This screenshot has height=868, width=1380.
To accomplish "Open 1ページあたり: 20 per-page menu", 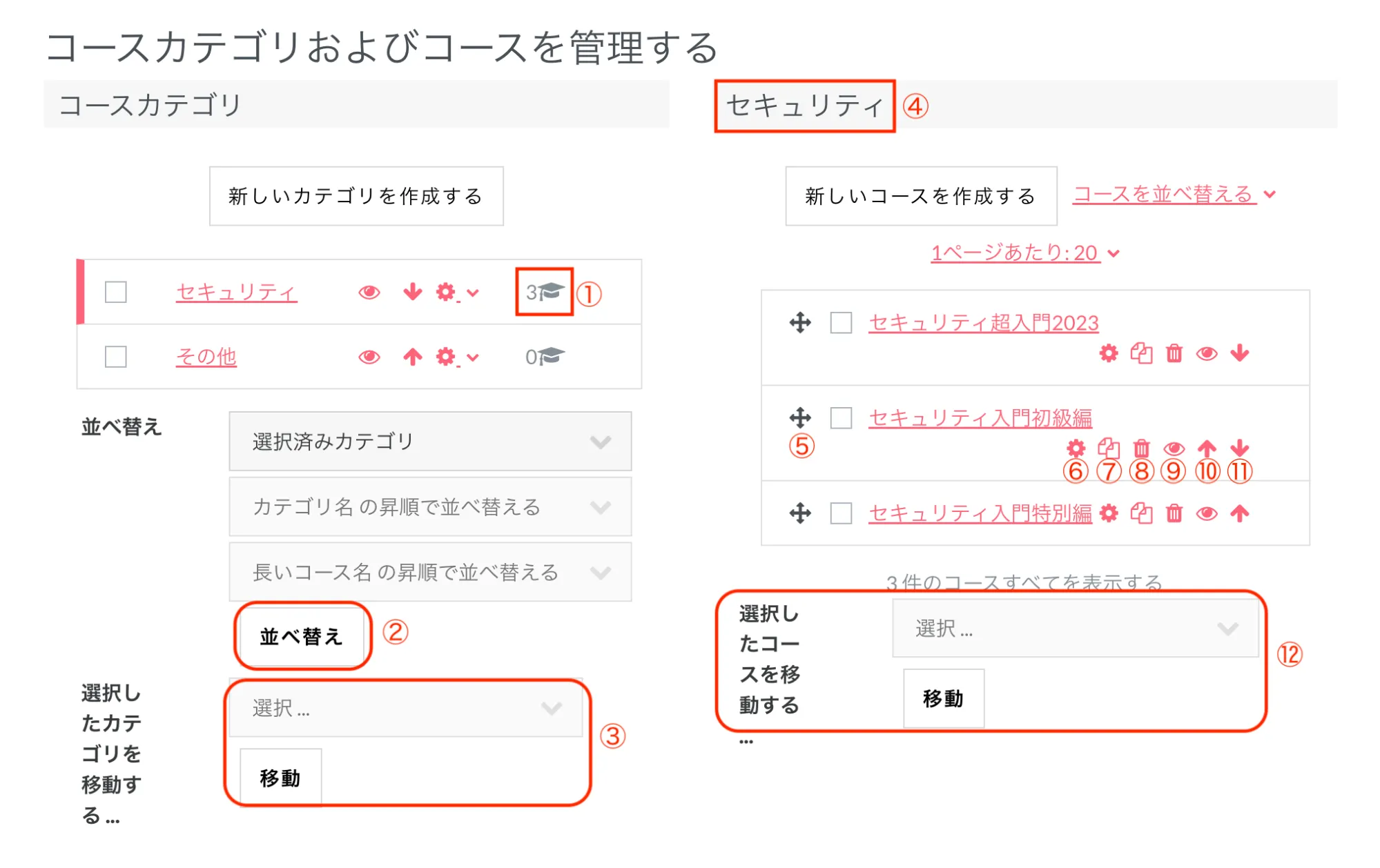I will point(1024,253).
